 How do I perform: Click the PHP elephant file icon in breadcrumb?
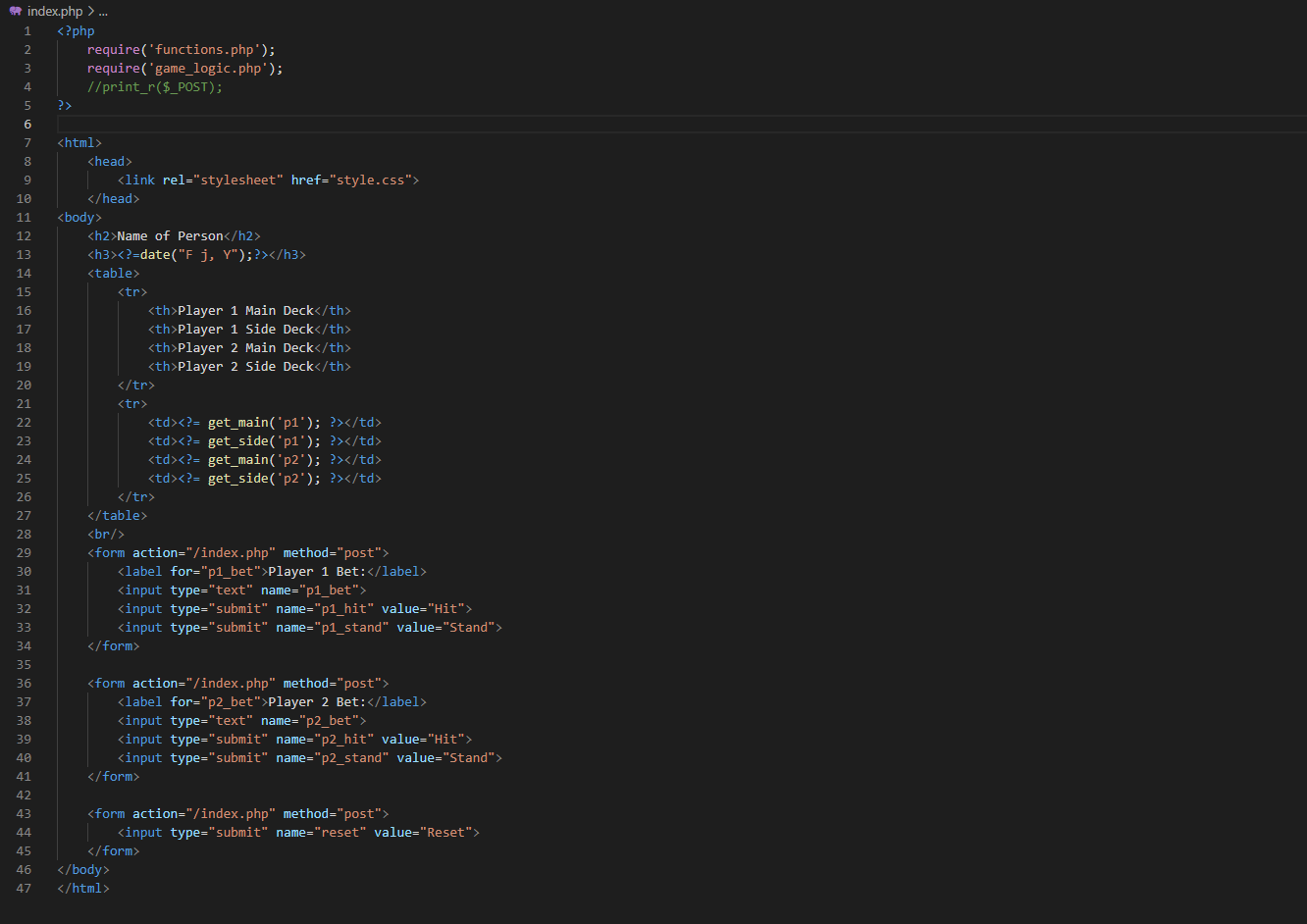click(16, 11)
